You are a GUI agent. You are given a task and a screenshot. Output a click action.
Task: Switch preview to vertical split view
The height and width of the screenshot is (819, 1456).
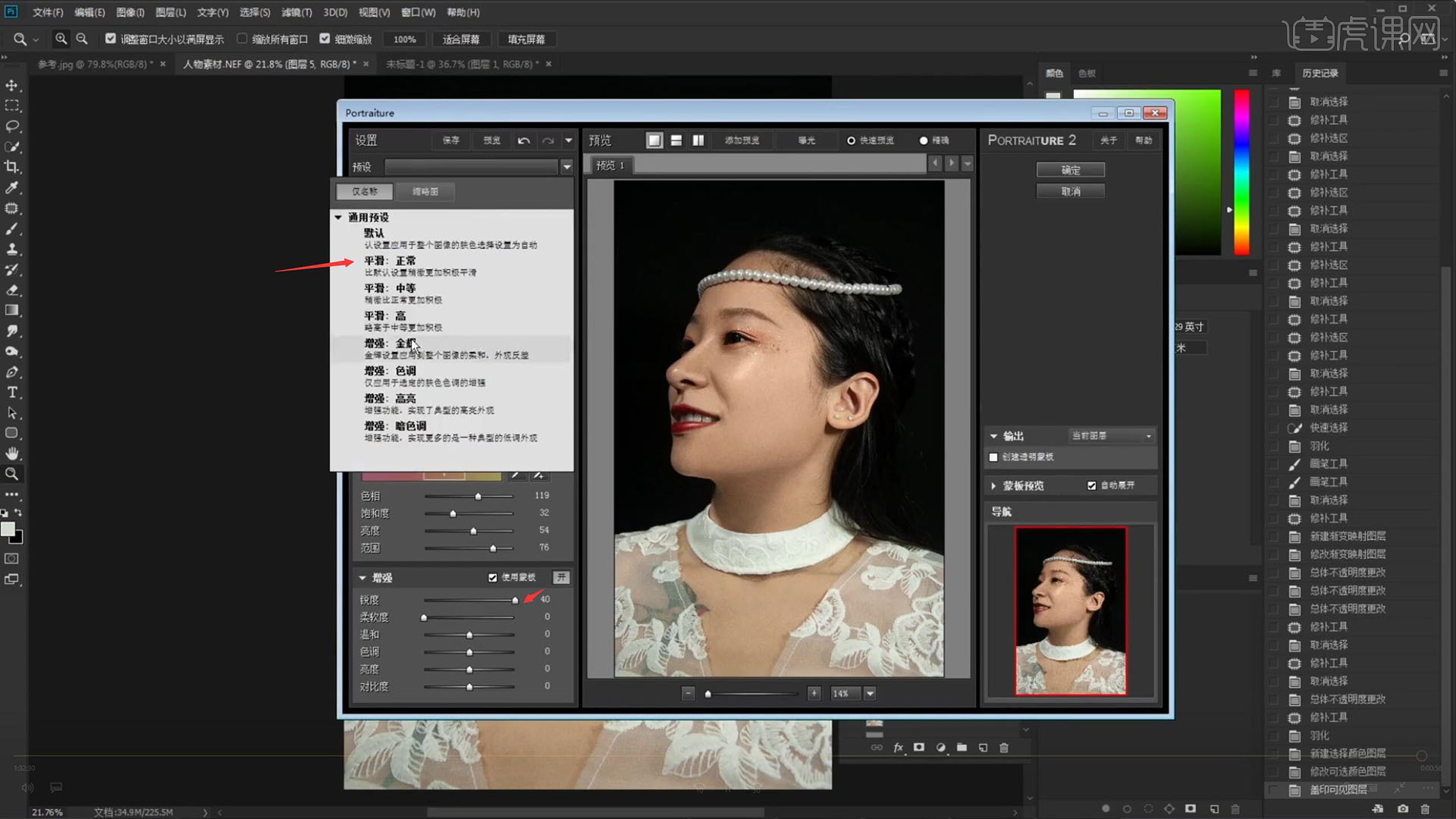(x=698, y=140)
